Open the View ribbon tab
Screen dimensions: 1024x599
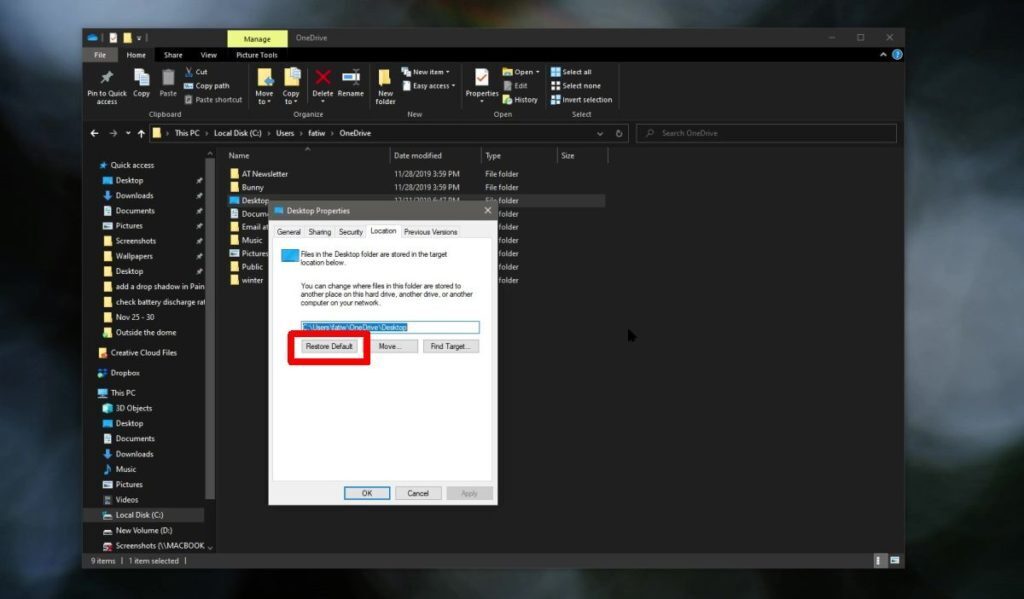tap(208, 55)
